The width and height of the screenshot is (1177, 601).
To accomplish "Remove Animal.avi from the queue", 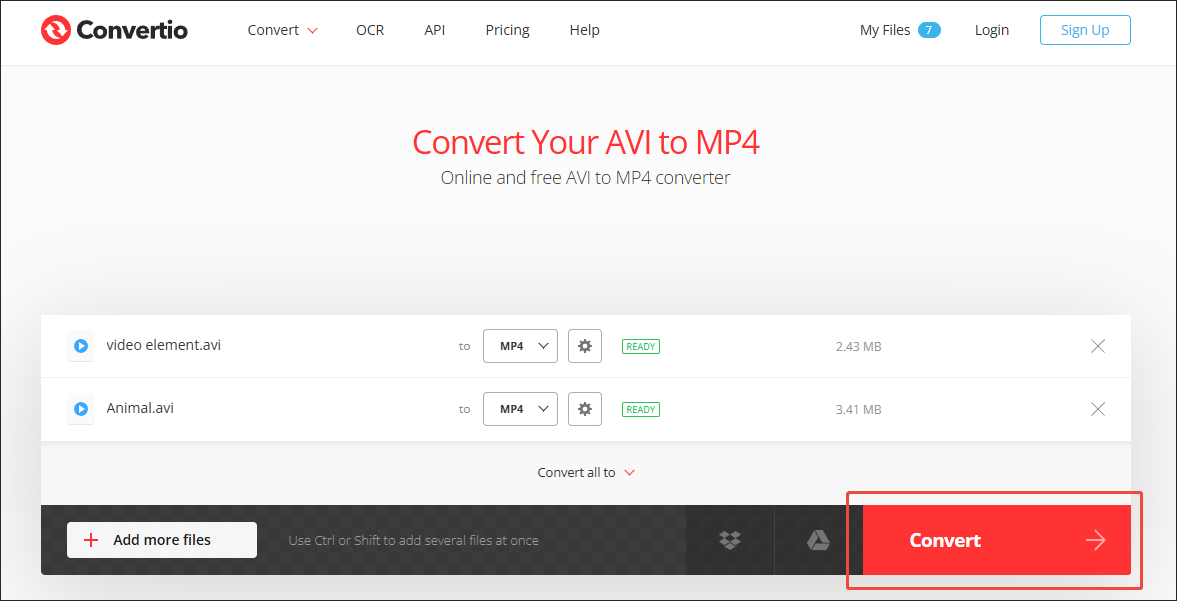I will pos(1097,409).
